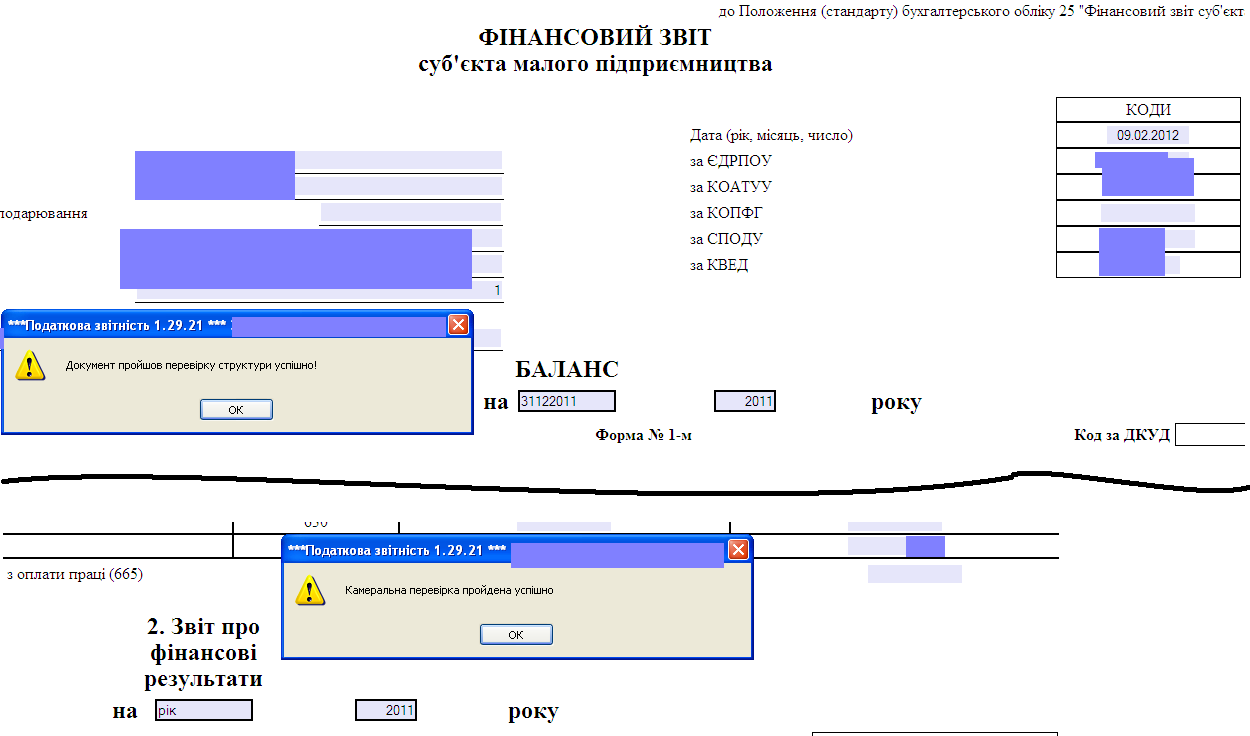Click the value field in row 'оплати праці (665)'
This screenshot has height=736, width=1250.
pyautogui.click(x=914, y=574)
